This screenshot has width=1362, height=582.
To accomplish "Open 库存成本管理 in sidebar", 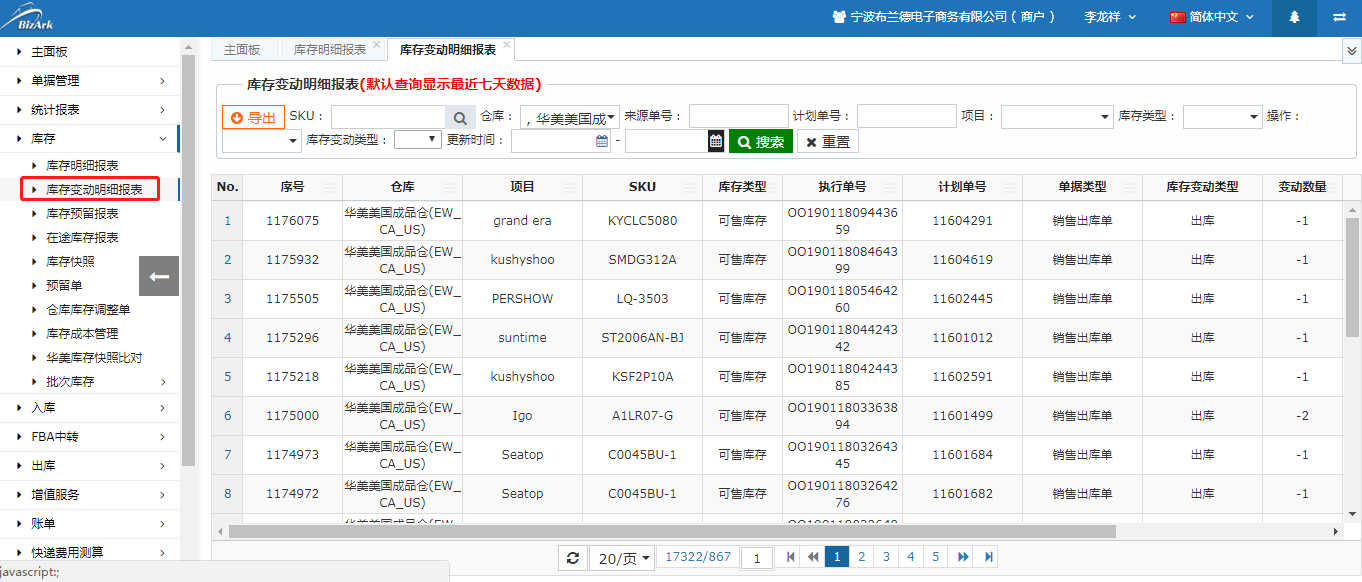I will point(82,334).
